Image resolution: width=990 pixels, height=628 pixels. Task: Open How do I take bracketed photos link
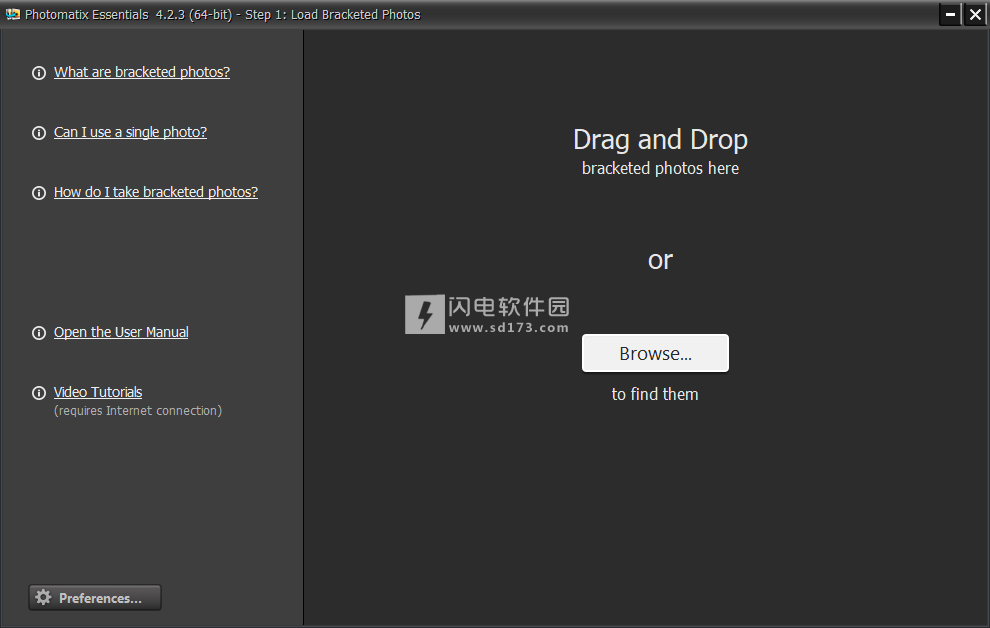pyautogui.click(x=156, y=192)
